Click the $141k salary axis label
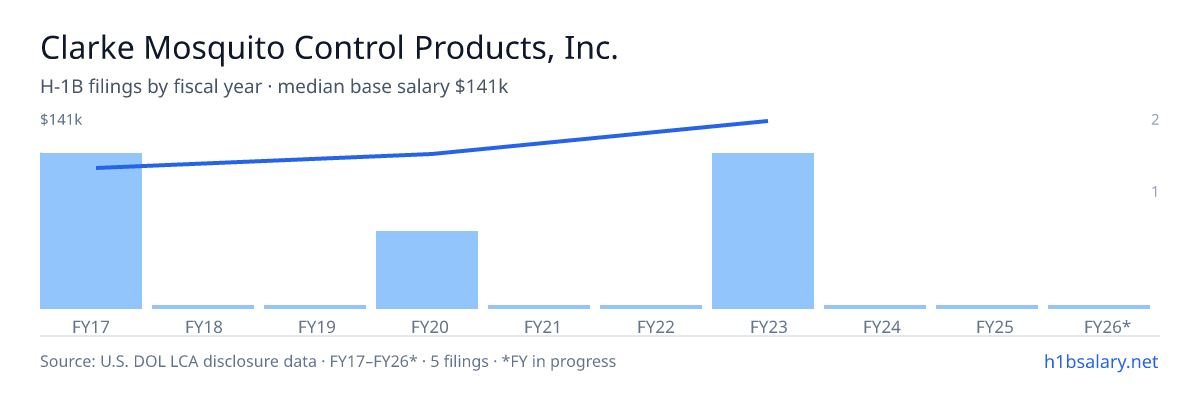Screen dimensions: 1200x400 click(61, 120)
